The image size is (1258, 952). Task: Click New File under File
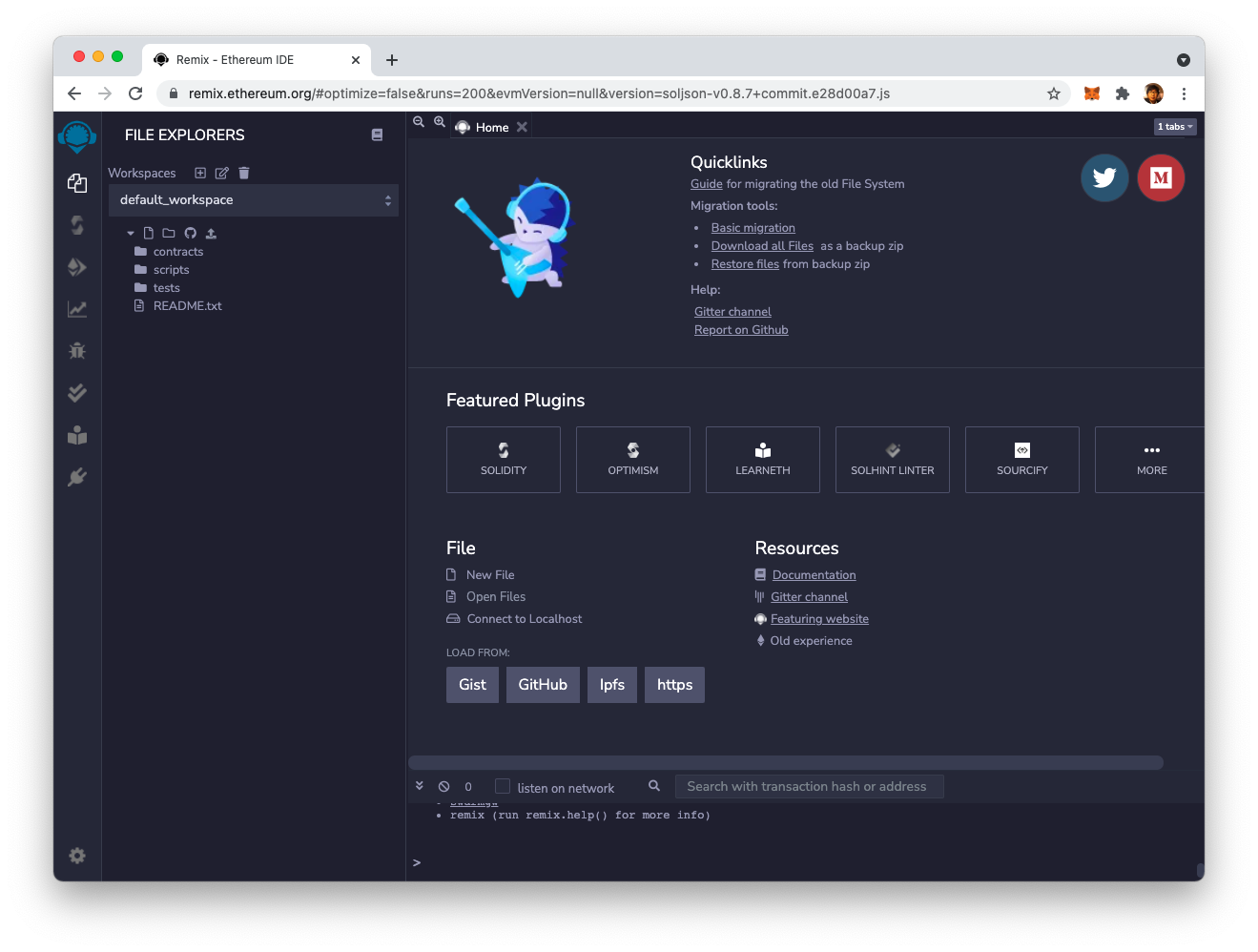490,575
